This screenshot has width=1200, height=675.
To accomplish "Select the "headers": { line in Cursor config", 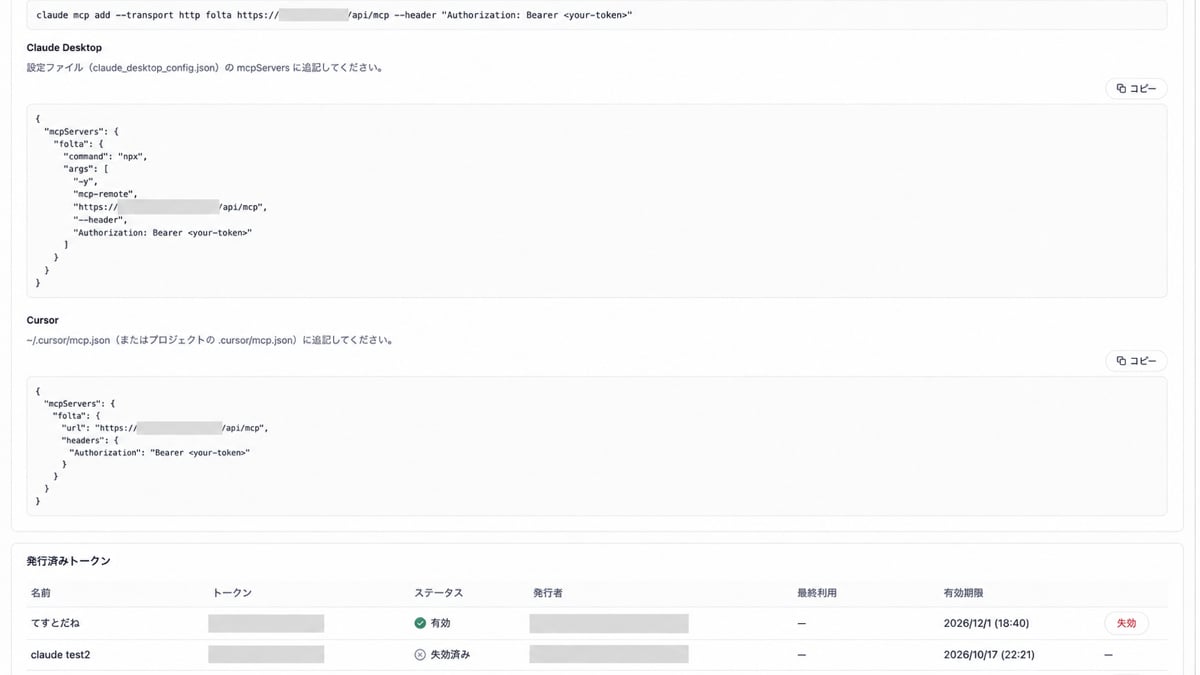I will (x=90, y=440).
